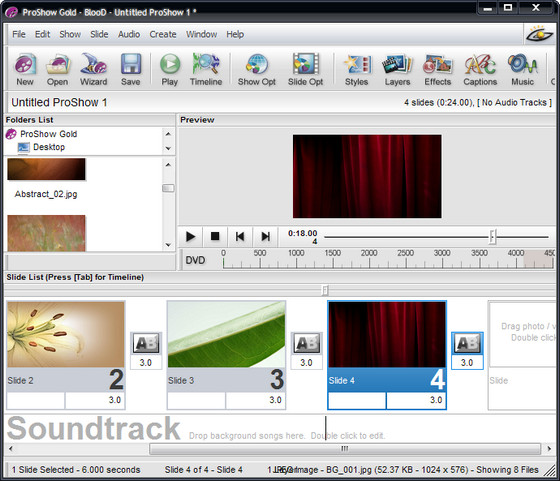This screenshot has width=560, height=481.
Task: Open the Layers toolbar icon
Action: 397,69
